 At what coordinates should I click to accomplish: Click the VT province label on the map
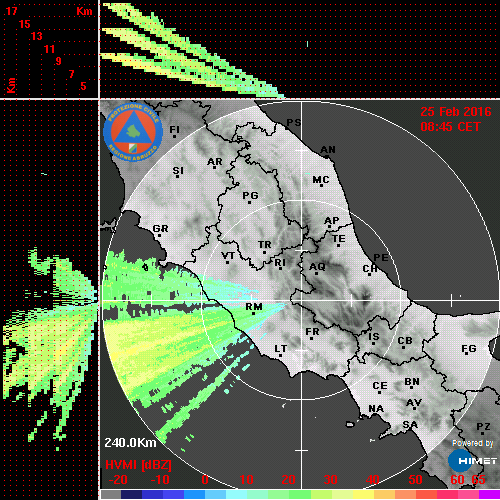228,256
